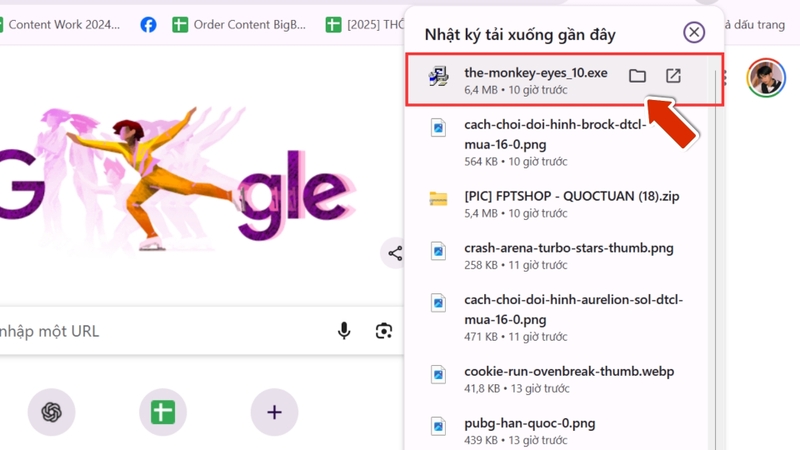Click the zip folder icon for FPTSHOP file
This screenshot has height=450, width=800.
pyautogui.click(x=438, y=198)
